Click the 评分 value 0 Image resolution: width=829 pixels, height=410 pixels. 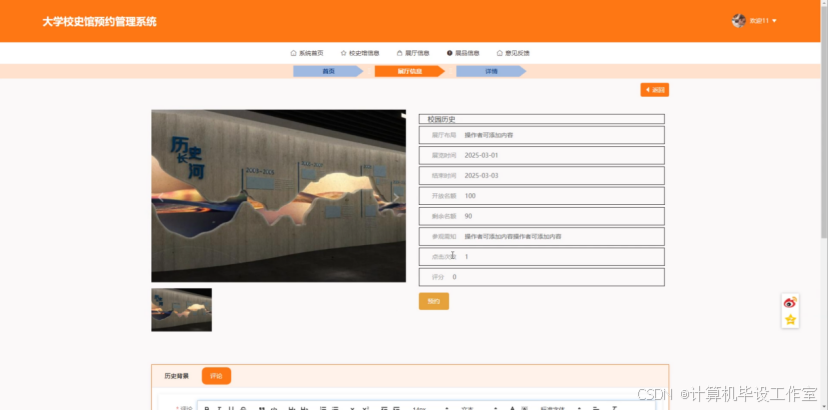[454, 277]
